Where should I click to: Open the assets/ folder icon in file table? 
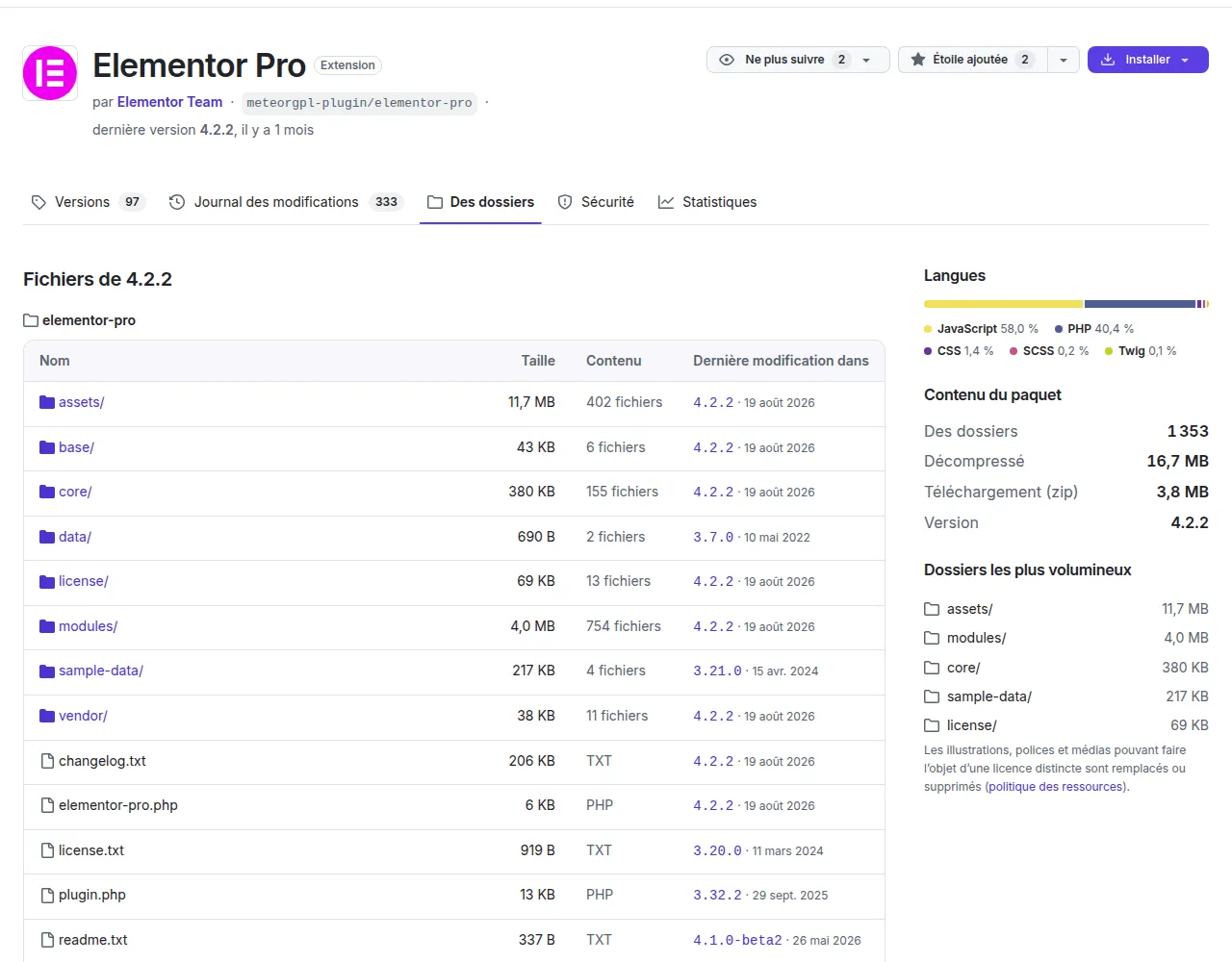[47, 402]
